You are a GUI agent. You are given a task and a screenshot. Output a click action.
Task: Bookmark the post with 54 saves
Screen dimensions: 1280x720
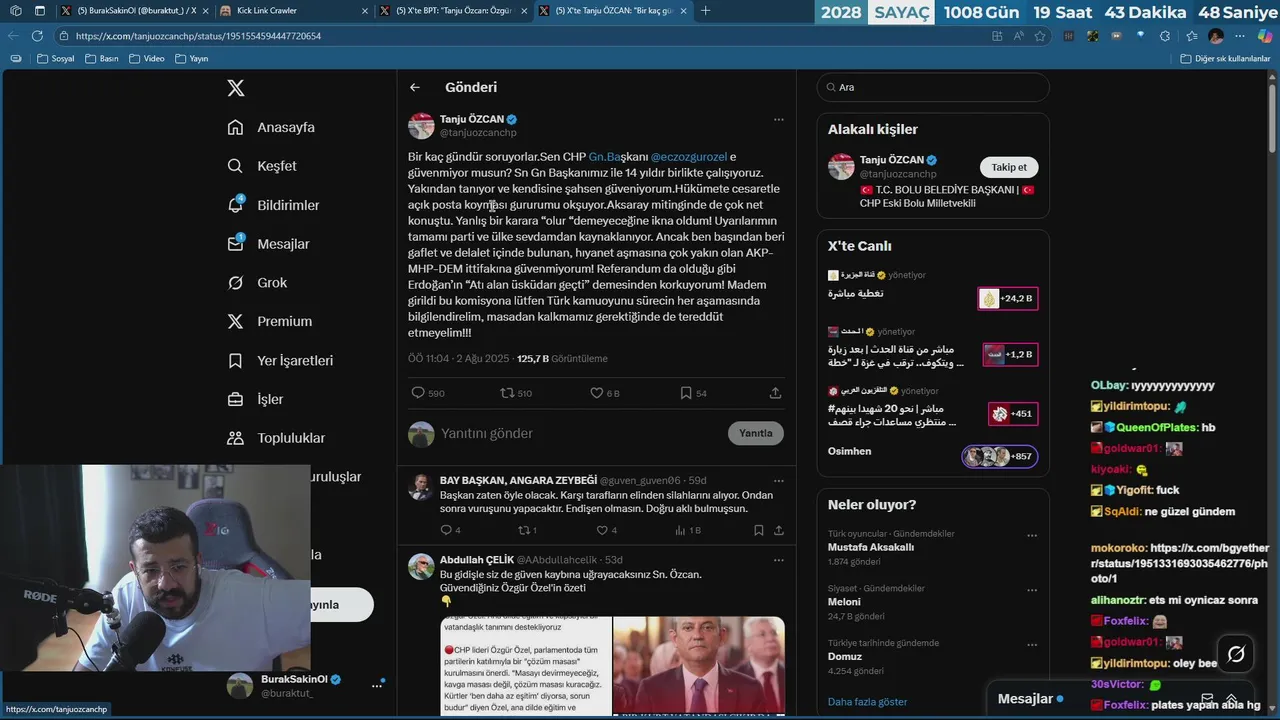[x=686, y=393]
